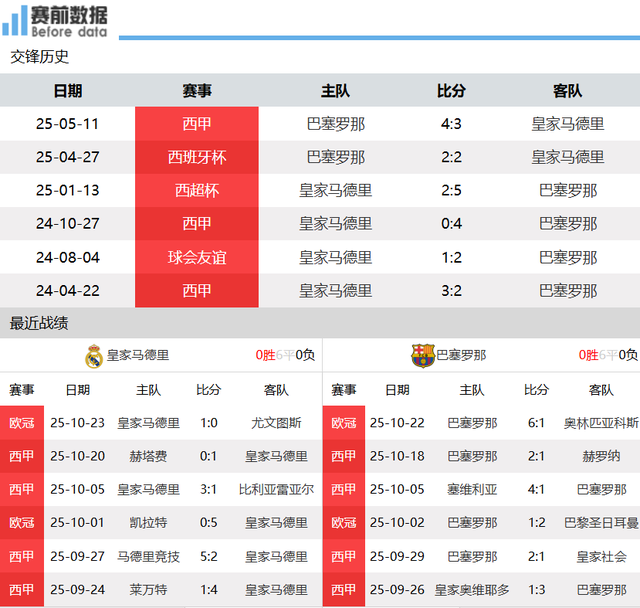Open the 西超杯 competition tag
Viewport: 640px width, 608px height.
pos(197,190)
